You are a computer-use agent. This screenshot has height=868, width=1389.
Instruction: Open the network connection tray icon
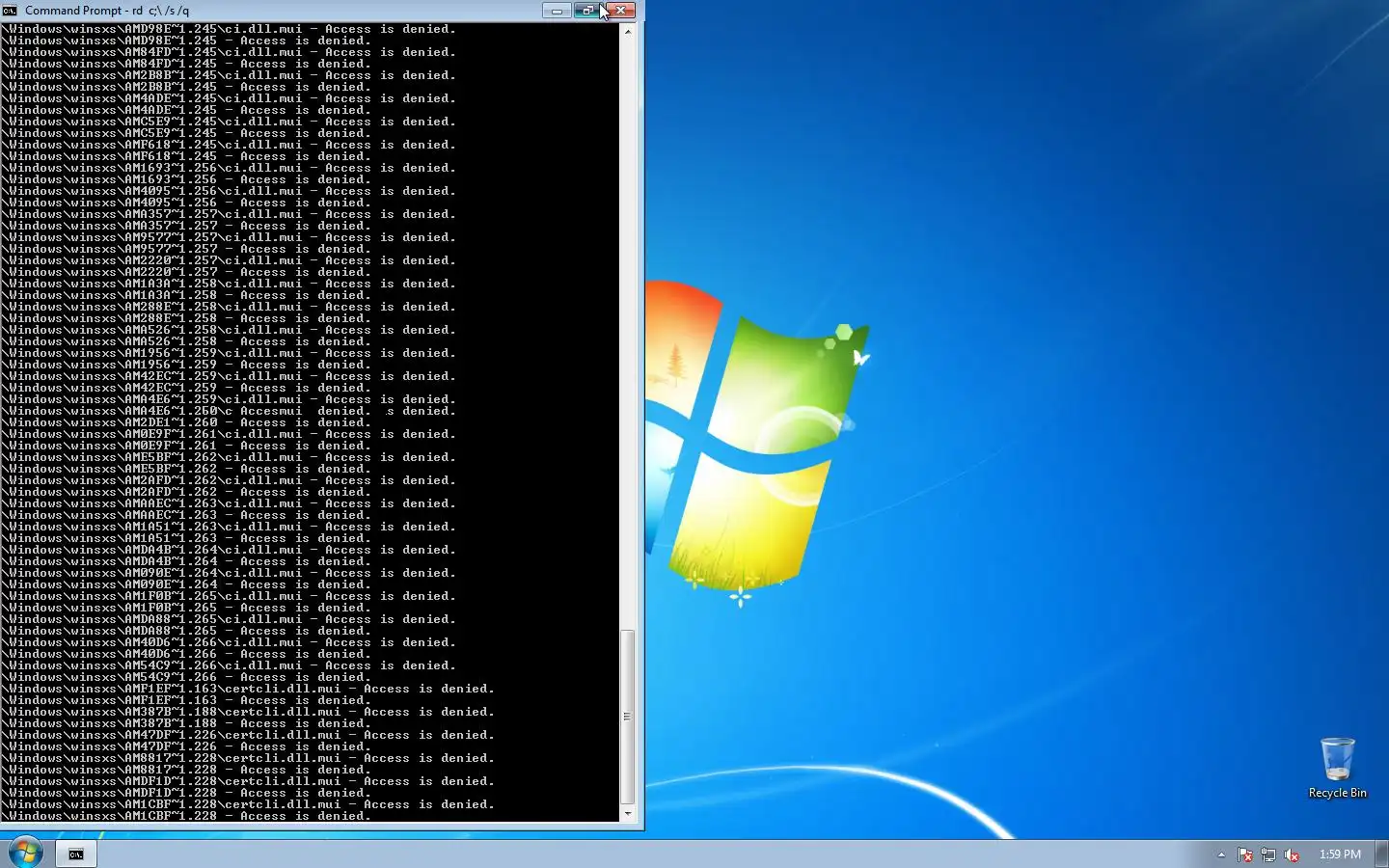point(1268,854)
